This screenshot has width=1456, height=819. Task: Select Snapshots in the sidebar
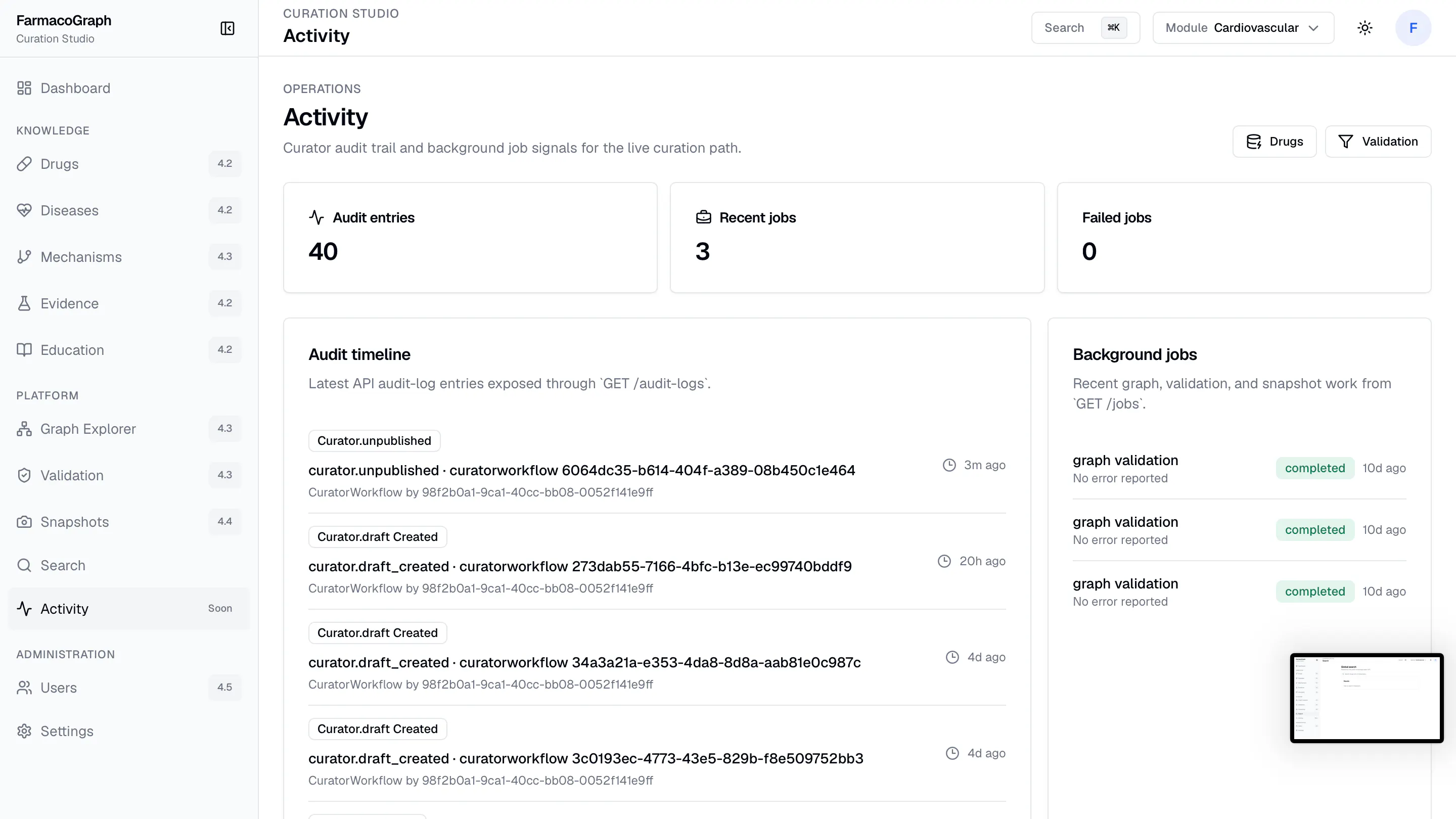[x=129, y=522]
